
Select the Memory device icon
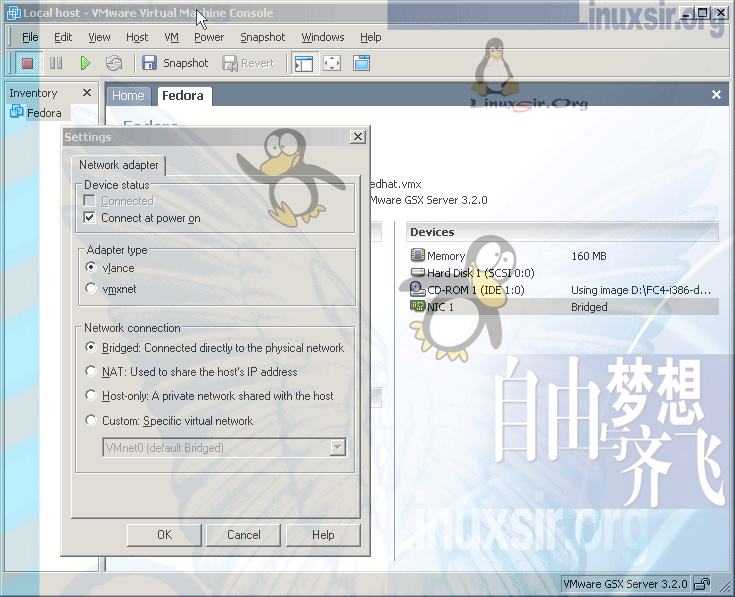point(417,255)
